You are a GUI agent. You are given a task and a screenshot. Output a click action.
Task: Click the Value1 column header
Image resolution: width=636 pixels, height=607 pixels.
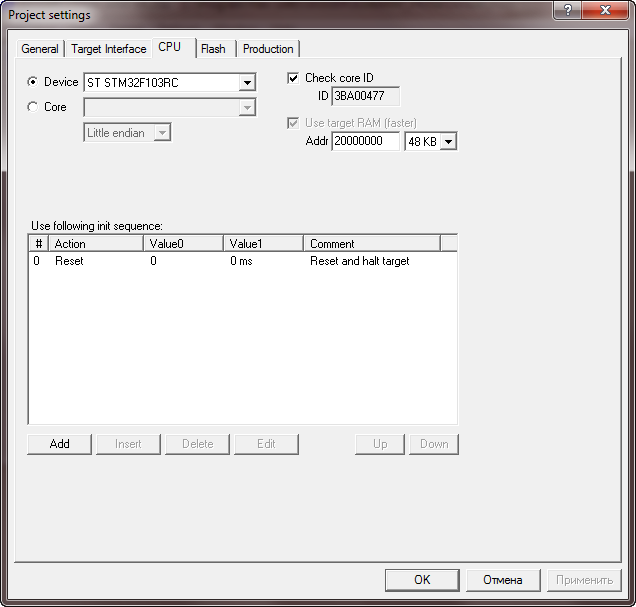(x=263, y=243)
